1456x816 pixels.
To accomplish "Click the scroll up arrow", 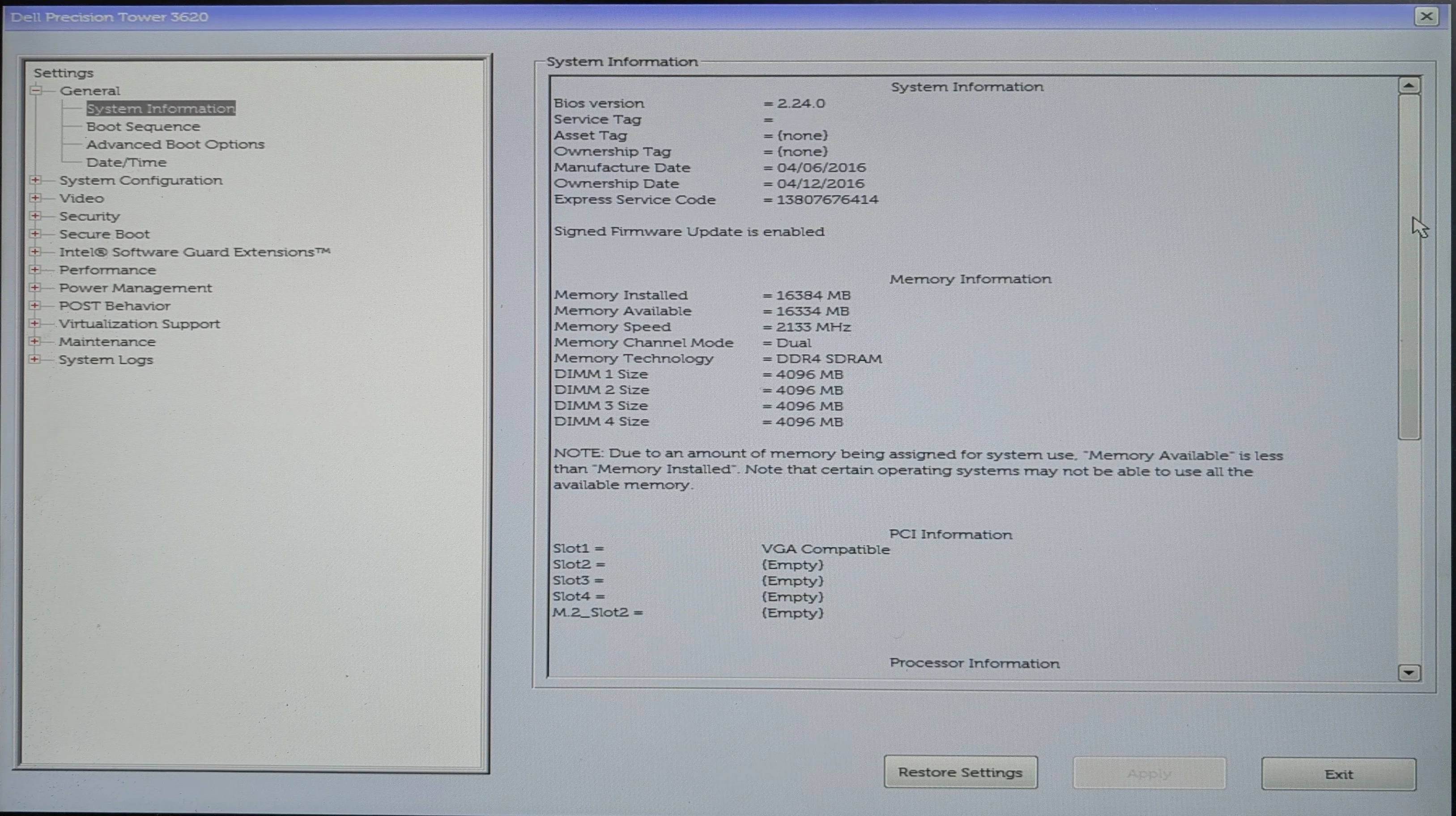I will [x=1409, y=86].
